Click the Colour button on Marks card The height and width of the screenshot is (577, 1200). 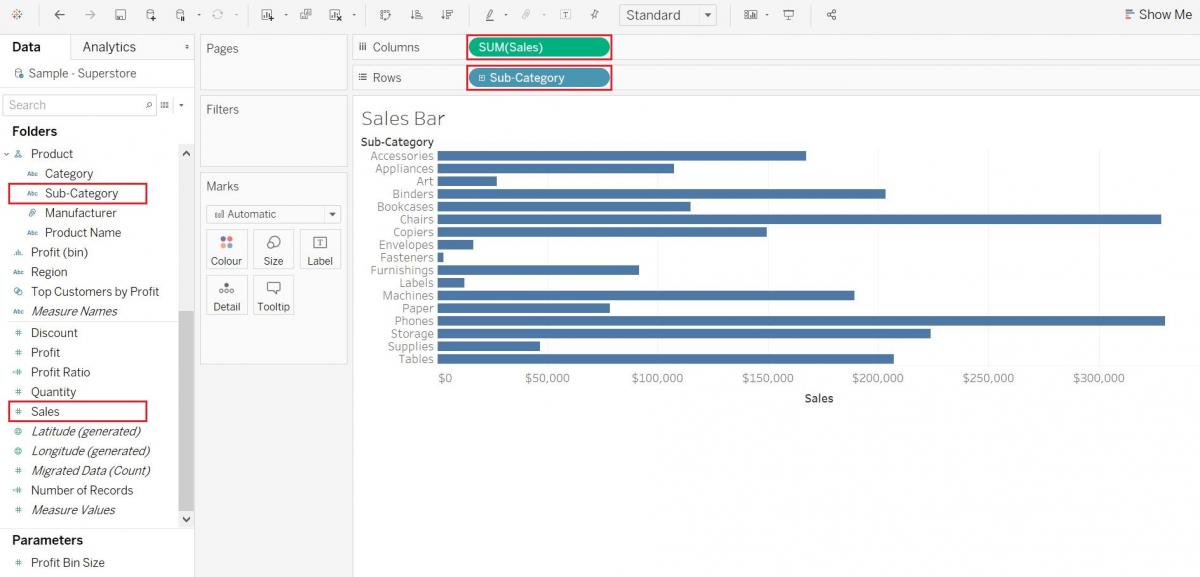226,250
